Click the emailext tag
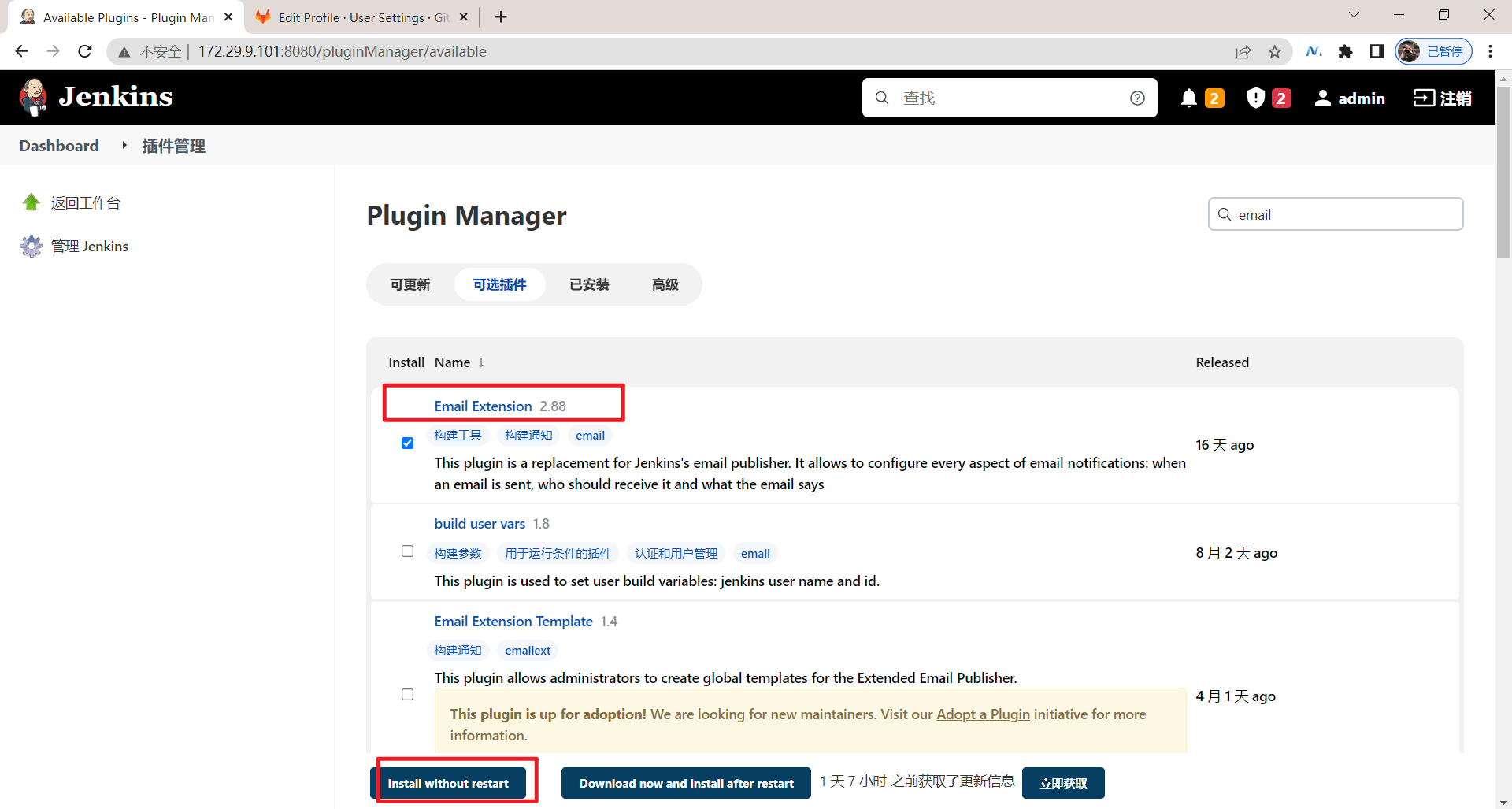Viewport: 1512px width, 809px height. tap(528, 651)
